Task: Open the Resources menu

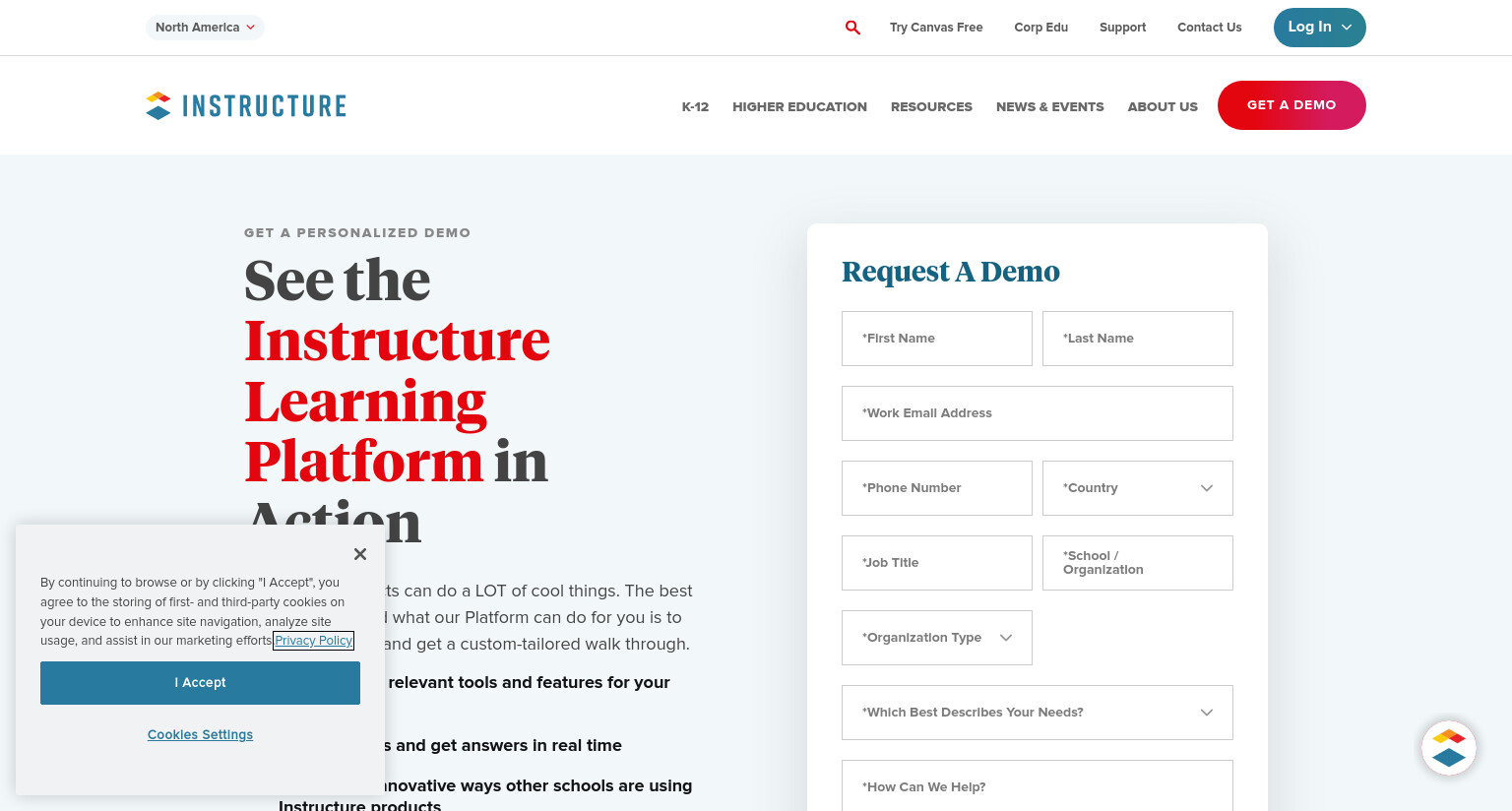Action: (931, 106)
